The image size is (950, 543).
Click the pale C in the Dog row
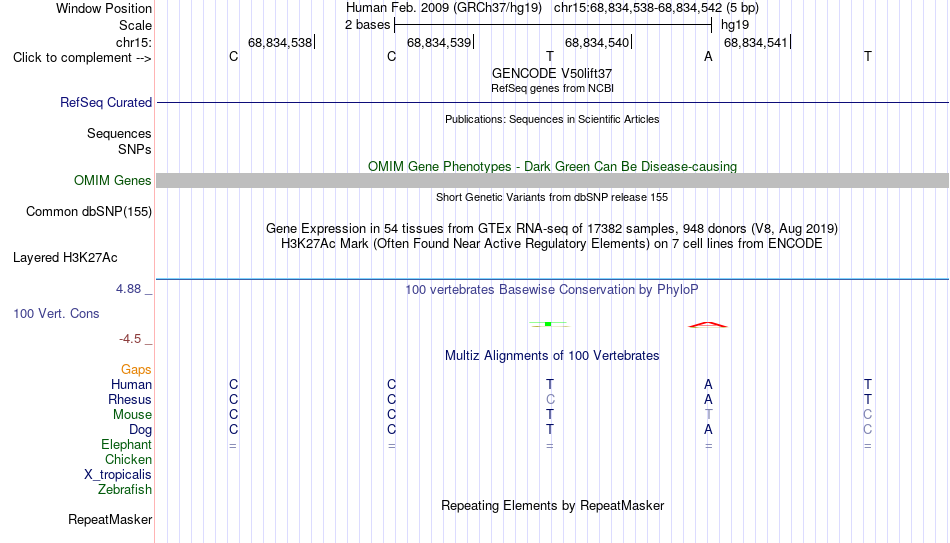click(x=868, y=430)
